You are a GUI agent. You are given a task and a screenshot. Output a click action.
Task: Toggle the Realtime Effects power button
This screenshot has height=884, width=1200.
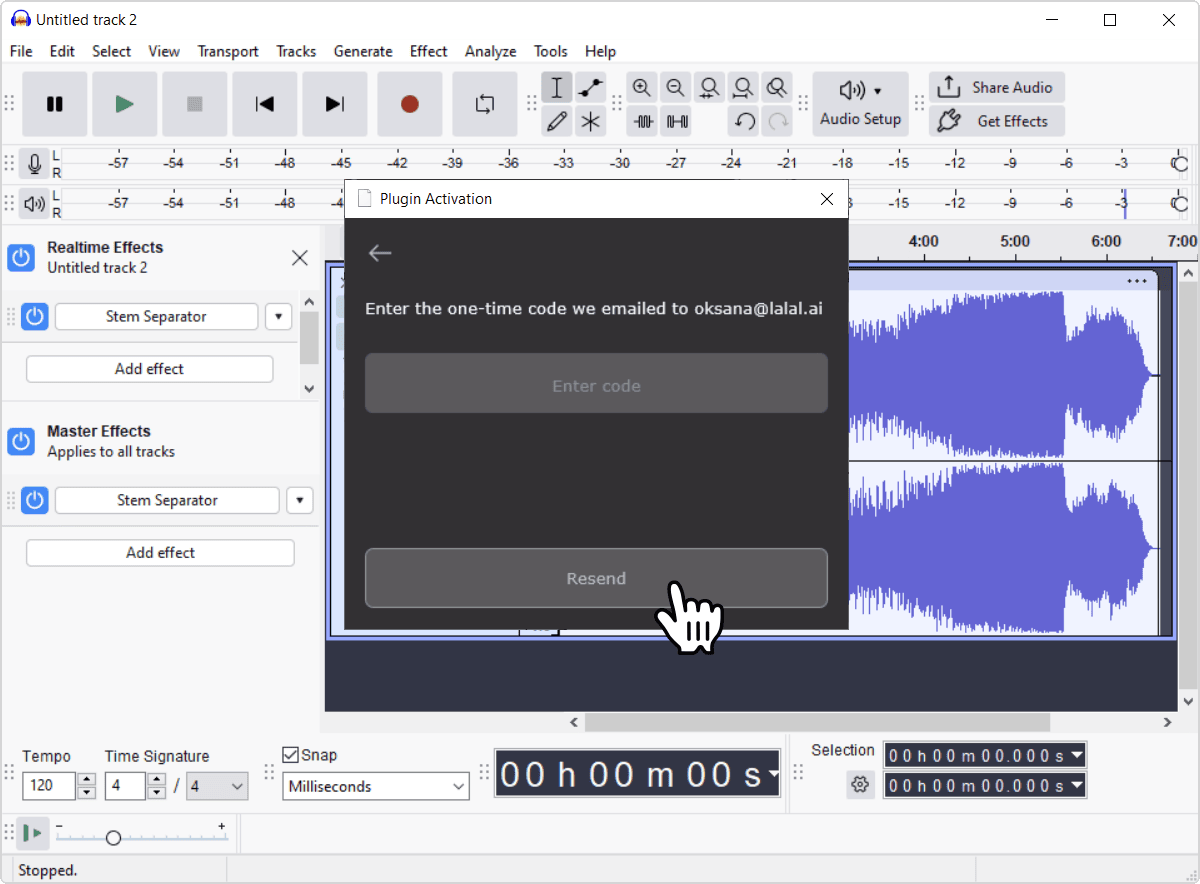[21, 257]
